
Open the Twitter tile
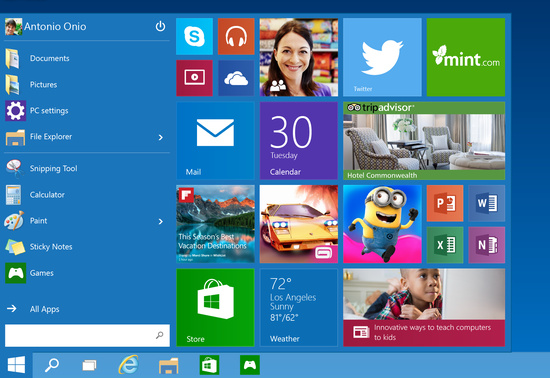(382, 57)
